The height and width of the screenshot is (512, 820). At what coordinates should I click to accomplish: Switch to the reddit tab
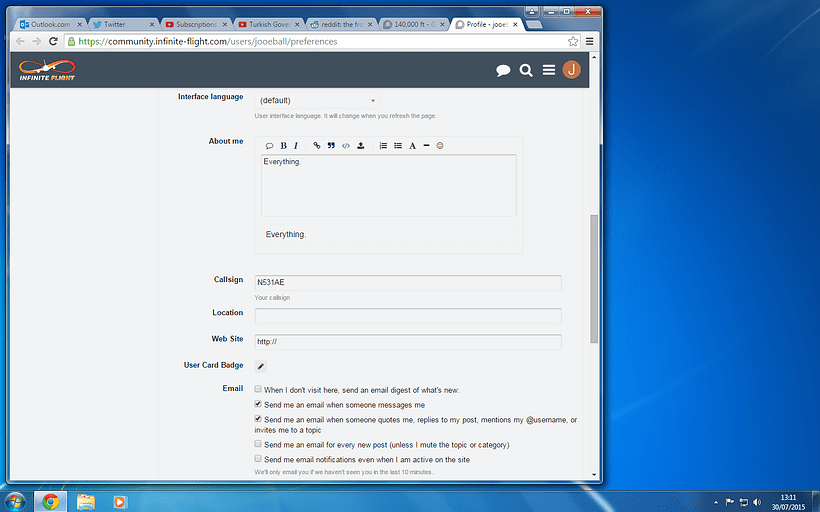(x=341, y=24)
